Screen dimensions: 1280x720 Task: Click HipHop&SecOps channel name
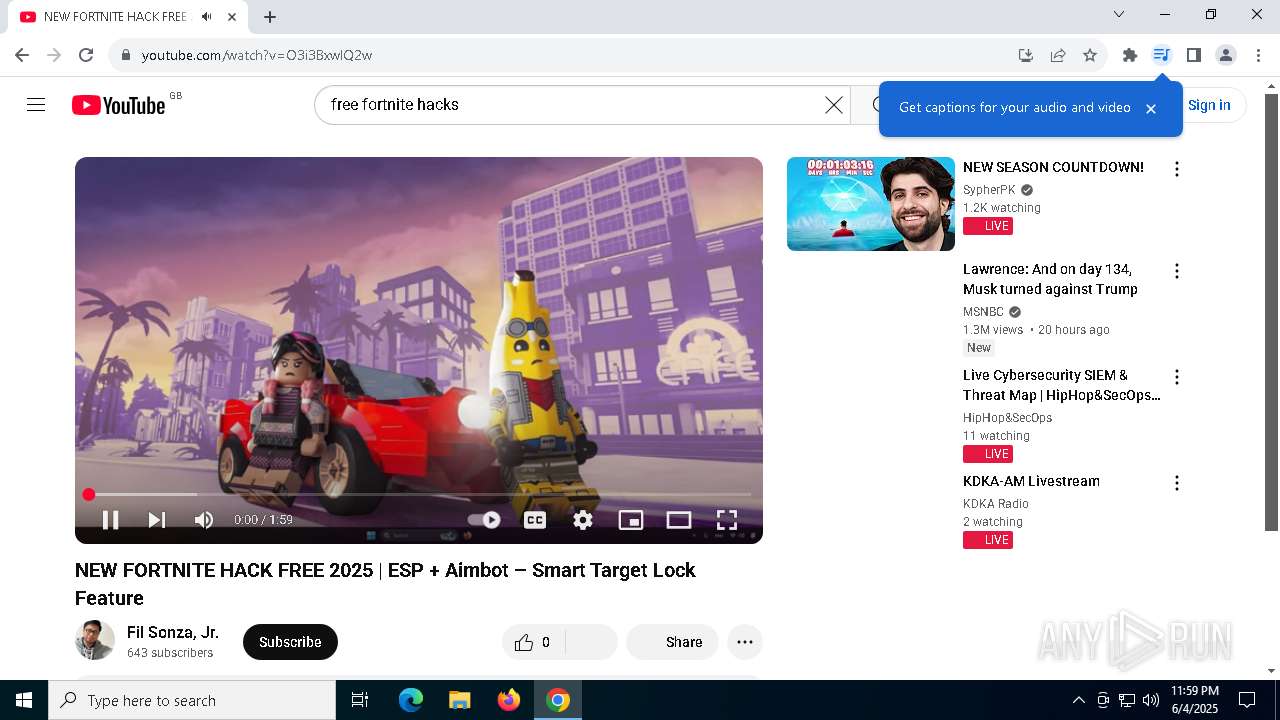point(1007,418)
